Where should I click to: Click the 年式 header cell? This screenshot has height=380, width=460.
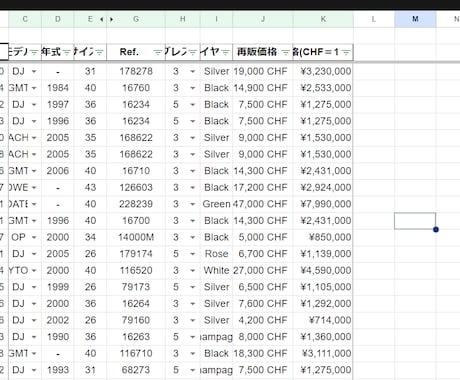(58, 52)
